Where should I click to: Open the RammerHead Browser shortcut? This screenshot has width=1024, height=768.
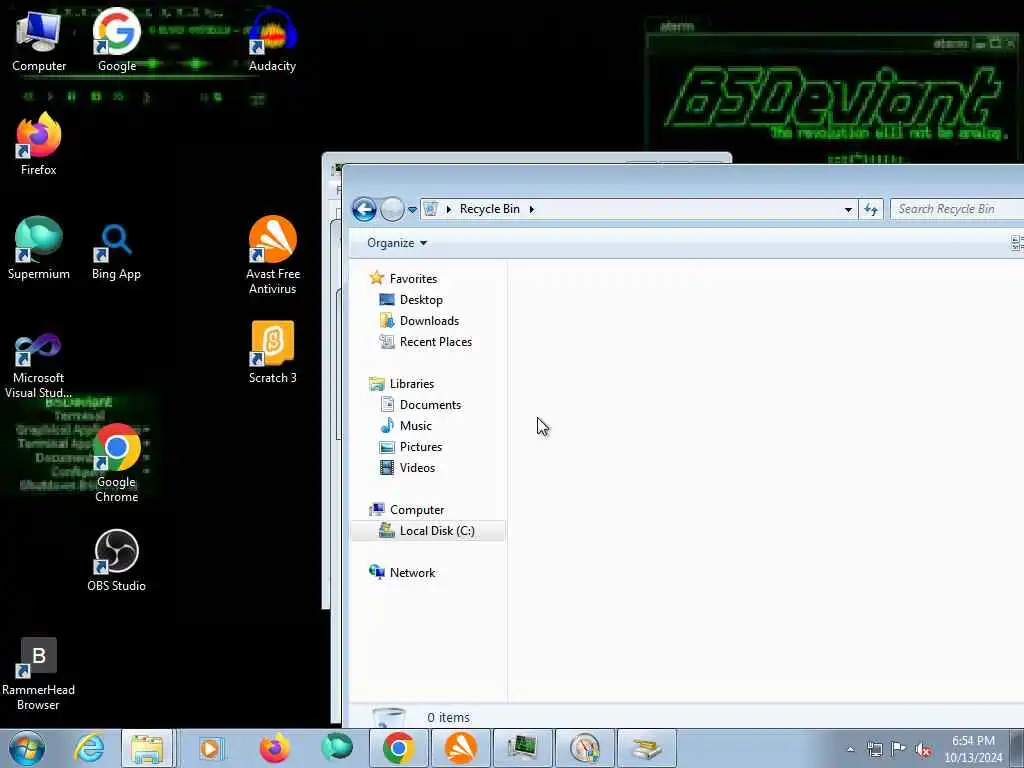(x=39, y=674)
